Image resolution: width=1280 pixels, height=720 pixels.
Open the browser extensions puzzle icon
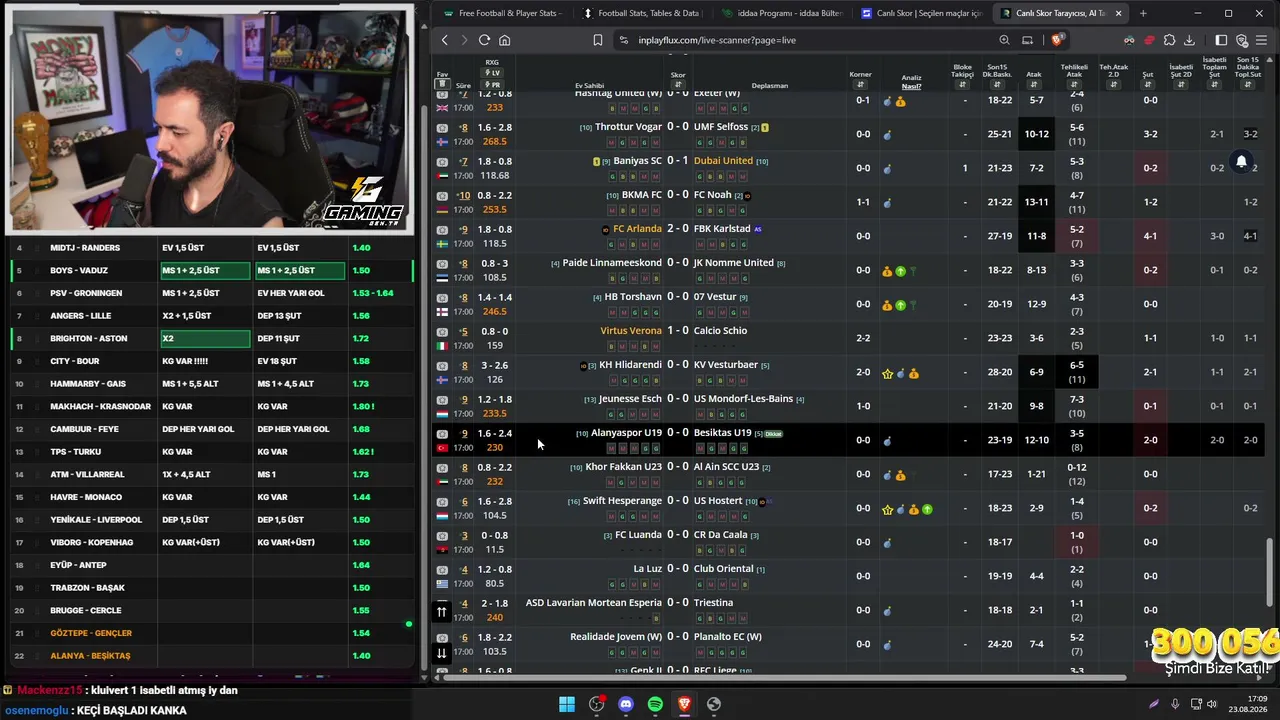1169,40
